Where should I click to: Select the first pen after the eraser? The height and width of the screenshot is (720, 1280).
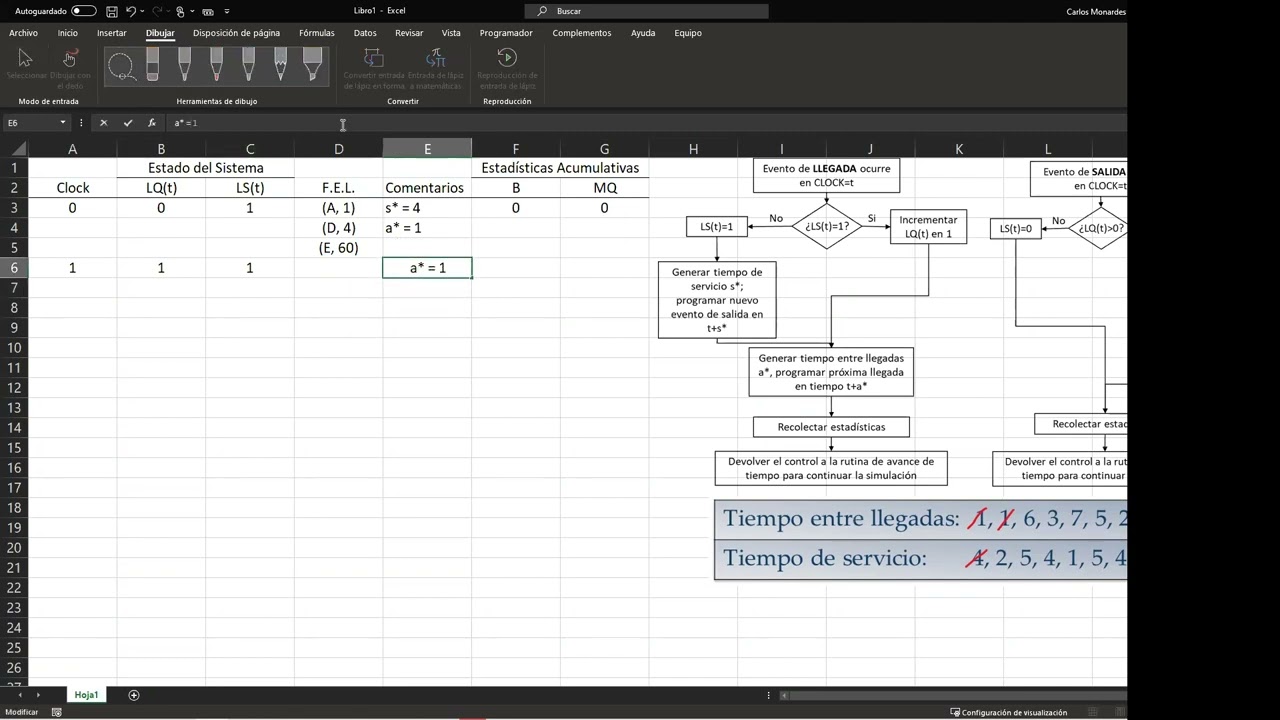coord(184,66)
